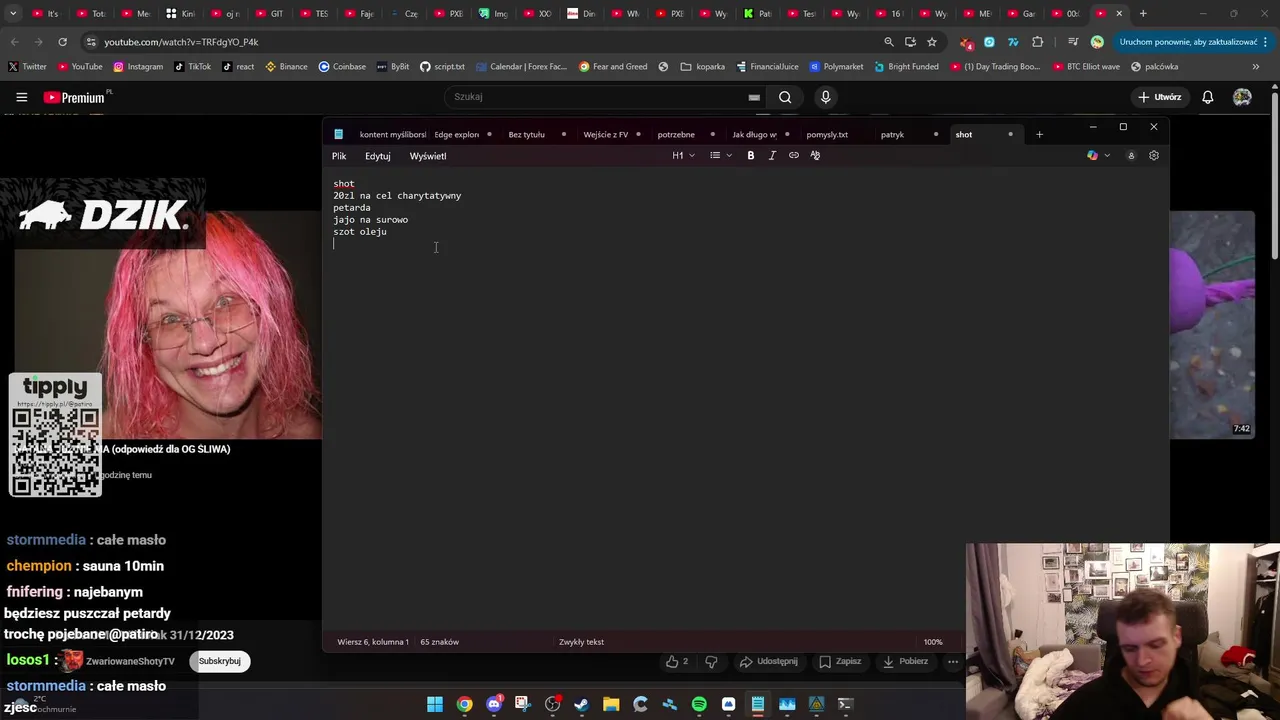
Task: Switch to the pomysly.txt tab
Action: (827, 134)
